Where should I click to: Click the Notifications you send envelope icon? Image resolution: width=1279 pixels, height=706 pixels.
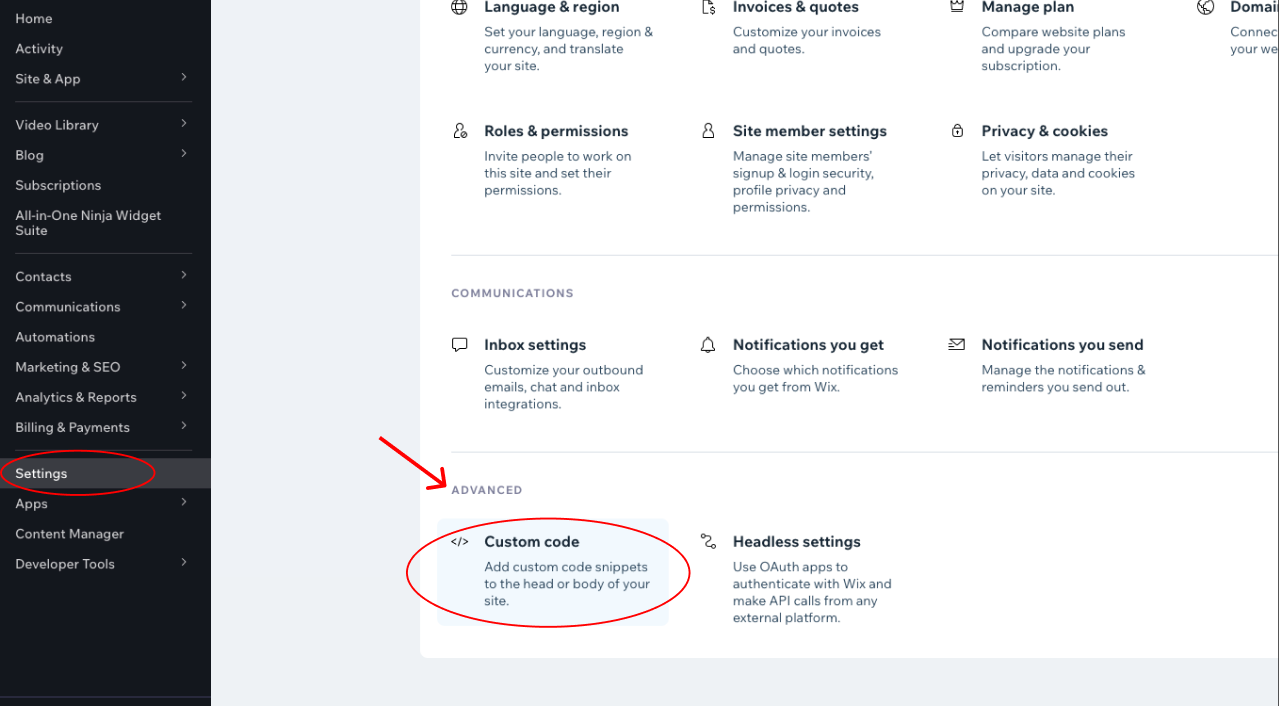pyautogui.click(x=957, y=344)
